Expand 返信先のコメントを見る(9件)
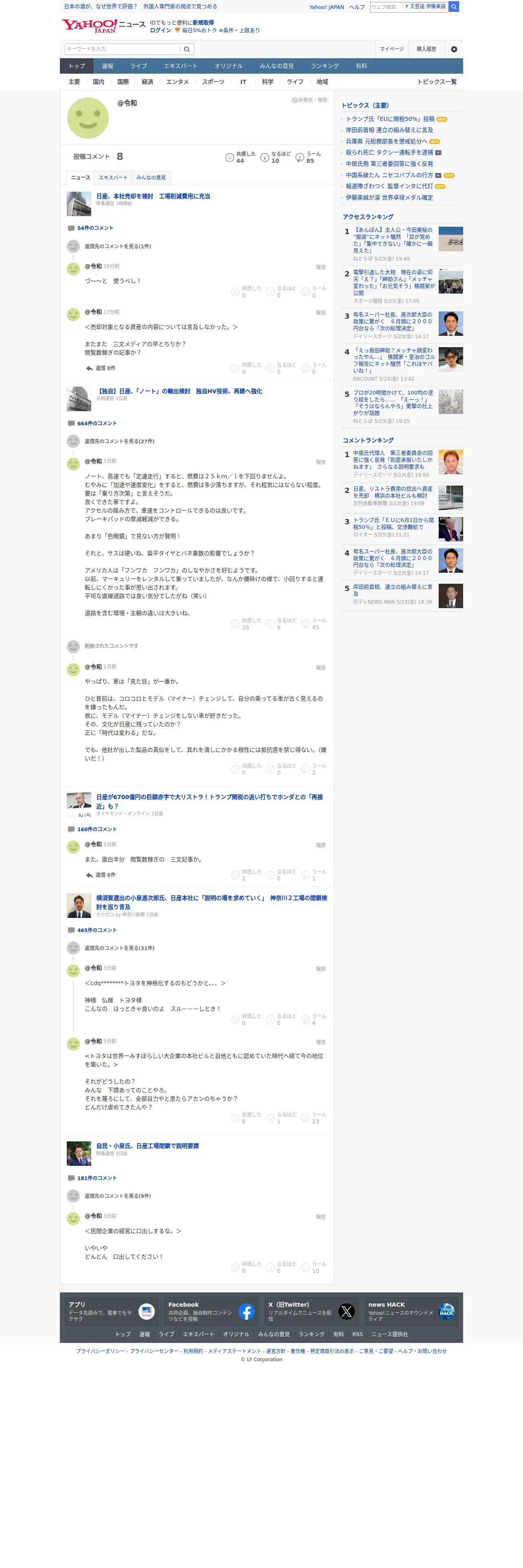523x1568 pixels. [x=117, y=1196]
